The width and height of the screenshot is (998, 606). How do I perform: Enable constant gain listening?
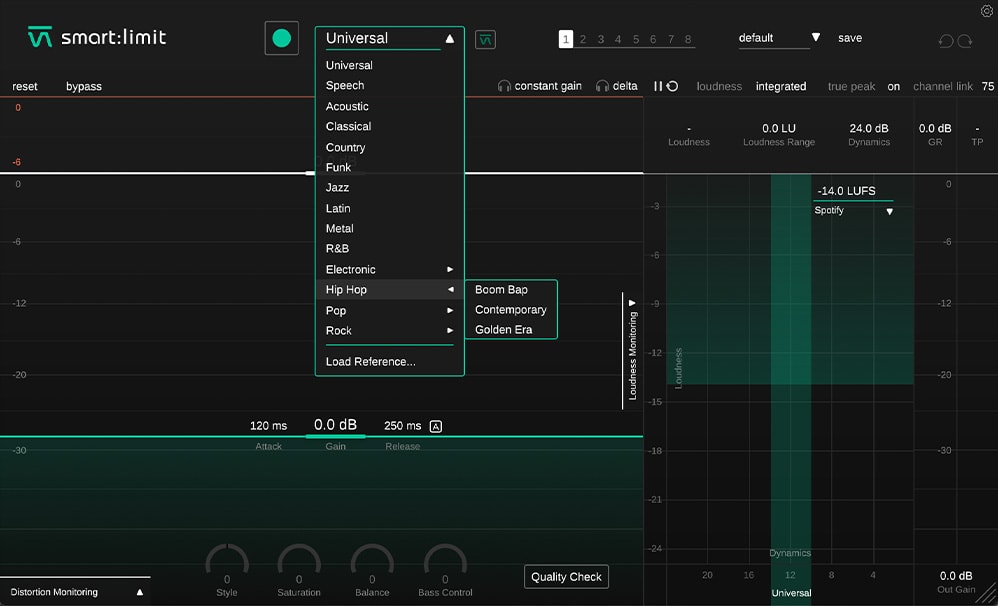point(539,86)
